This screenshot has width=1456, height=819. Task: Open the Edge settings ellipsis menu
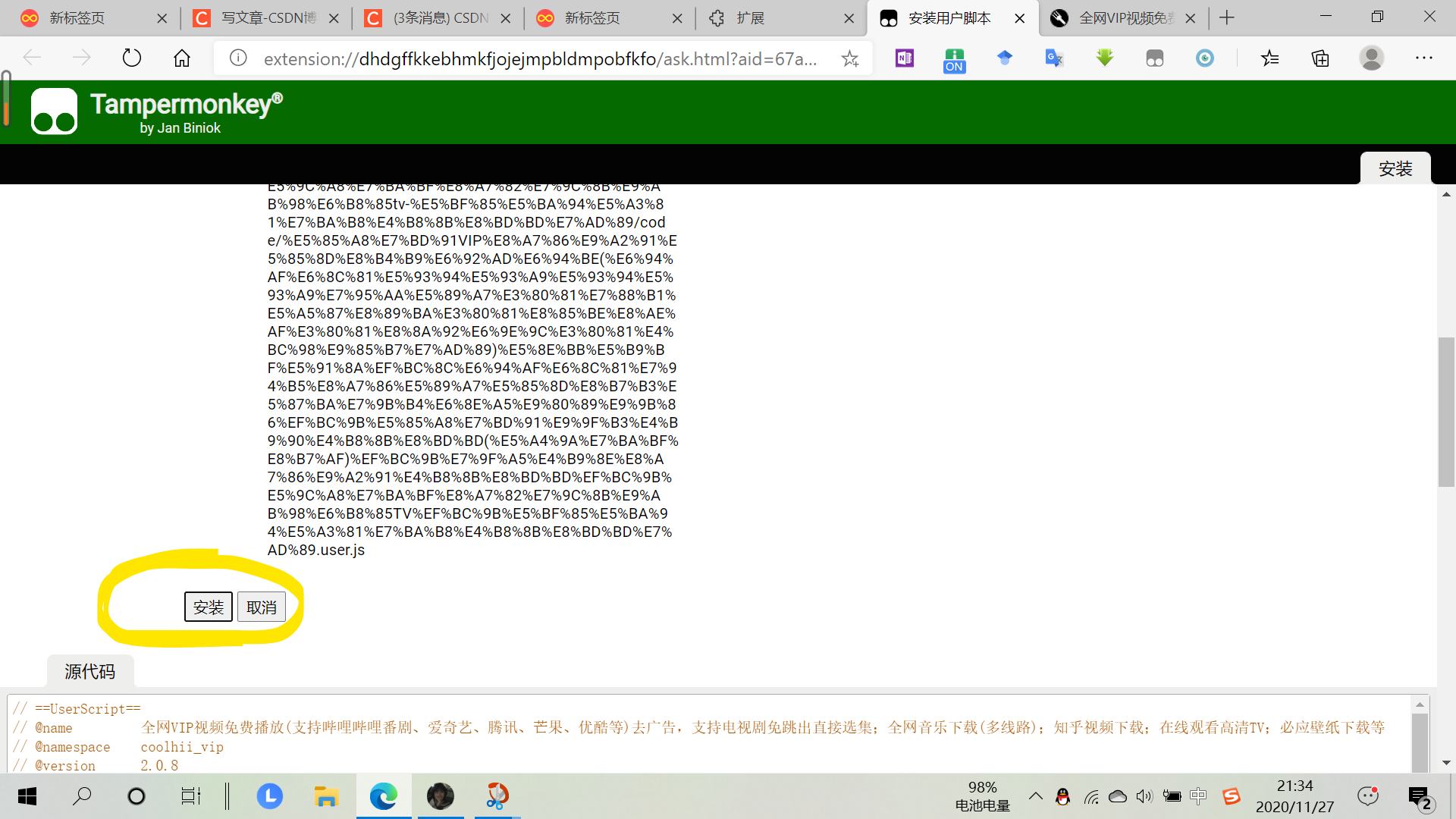1423,58
